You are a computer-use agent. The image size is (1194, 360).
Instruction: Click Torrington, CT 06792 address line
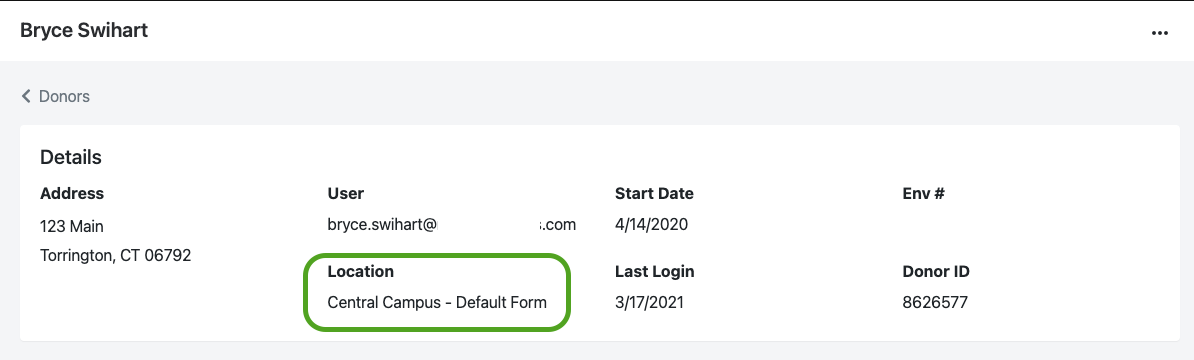click(115, 256)
